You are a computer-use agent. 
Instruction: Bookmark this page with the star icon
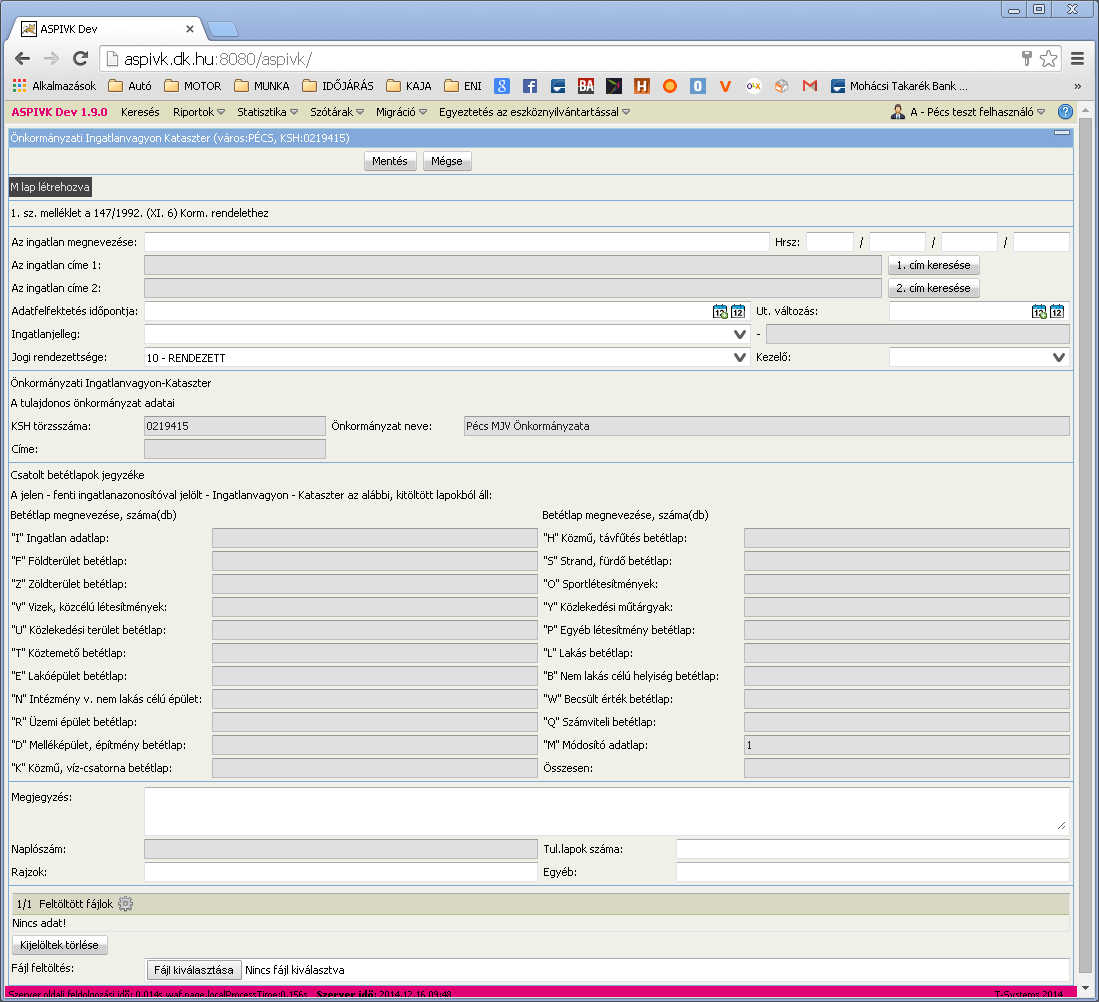pyautogui.click(x=1049, y=59)
